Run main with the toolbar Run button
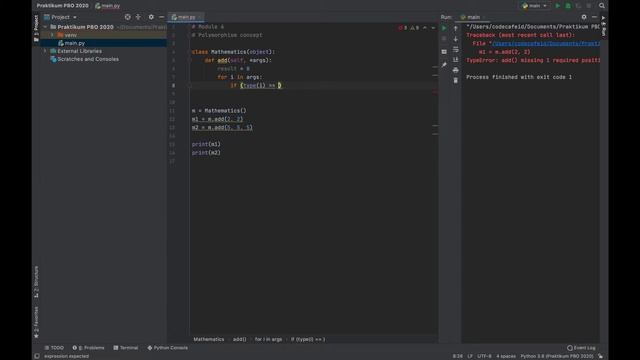 (558, 6)
